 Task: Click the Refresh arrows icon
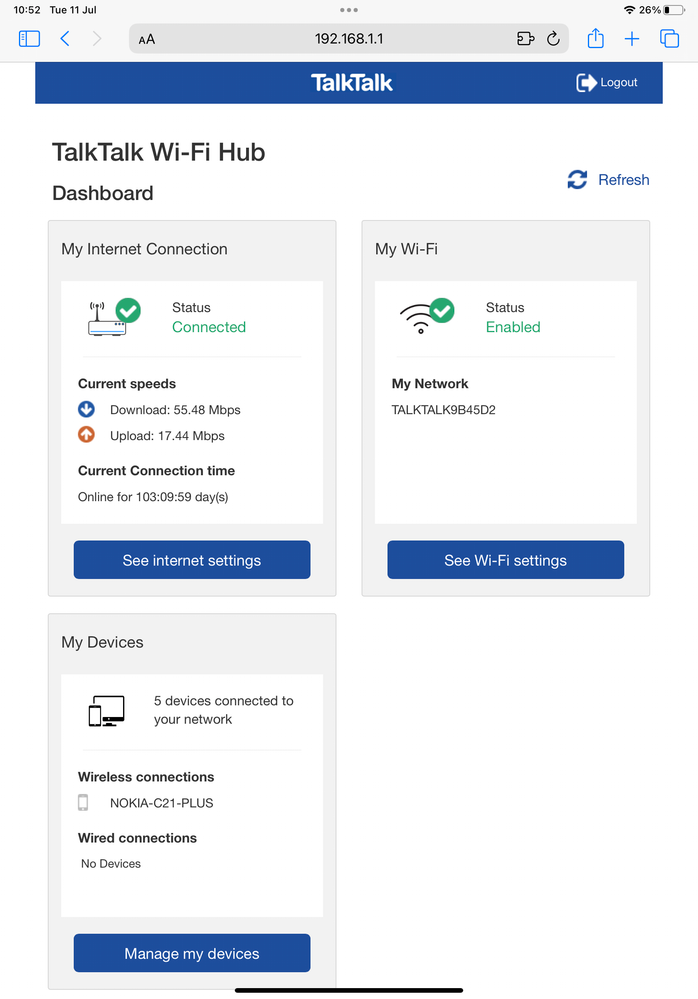[577, 180]
